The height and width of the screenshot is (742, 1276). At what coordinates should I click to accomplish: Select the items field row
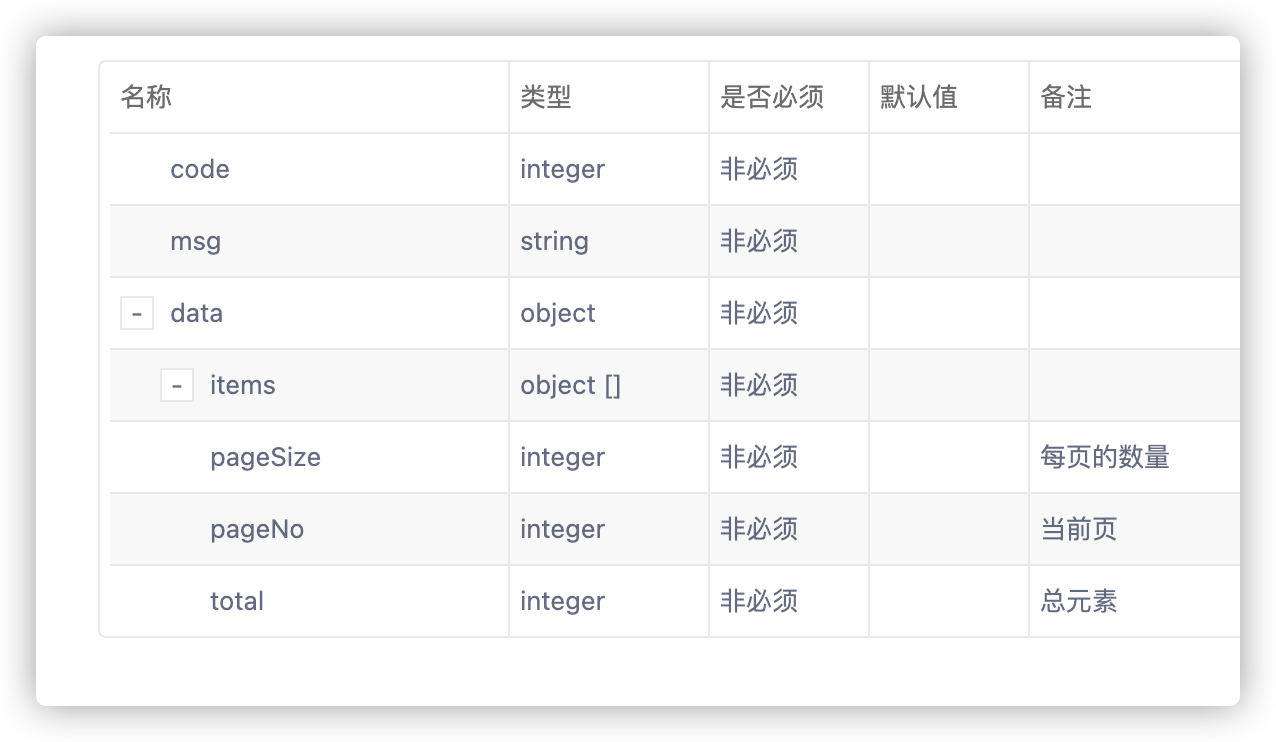coord(243,385)
